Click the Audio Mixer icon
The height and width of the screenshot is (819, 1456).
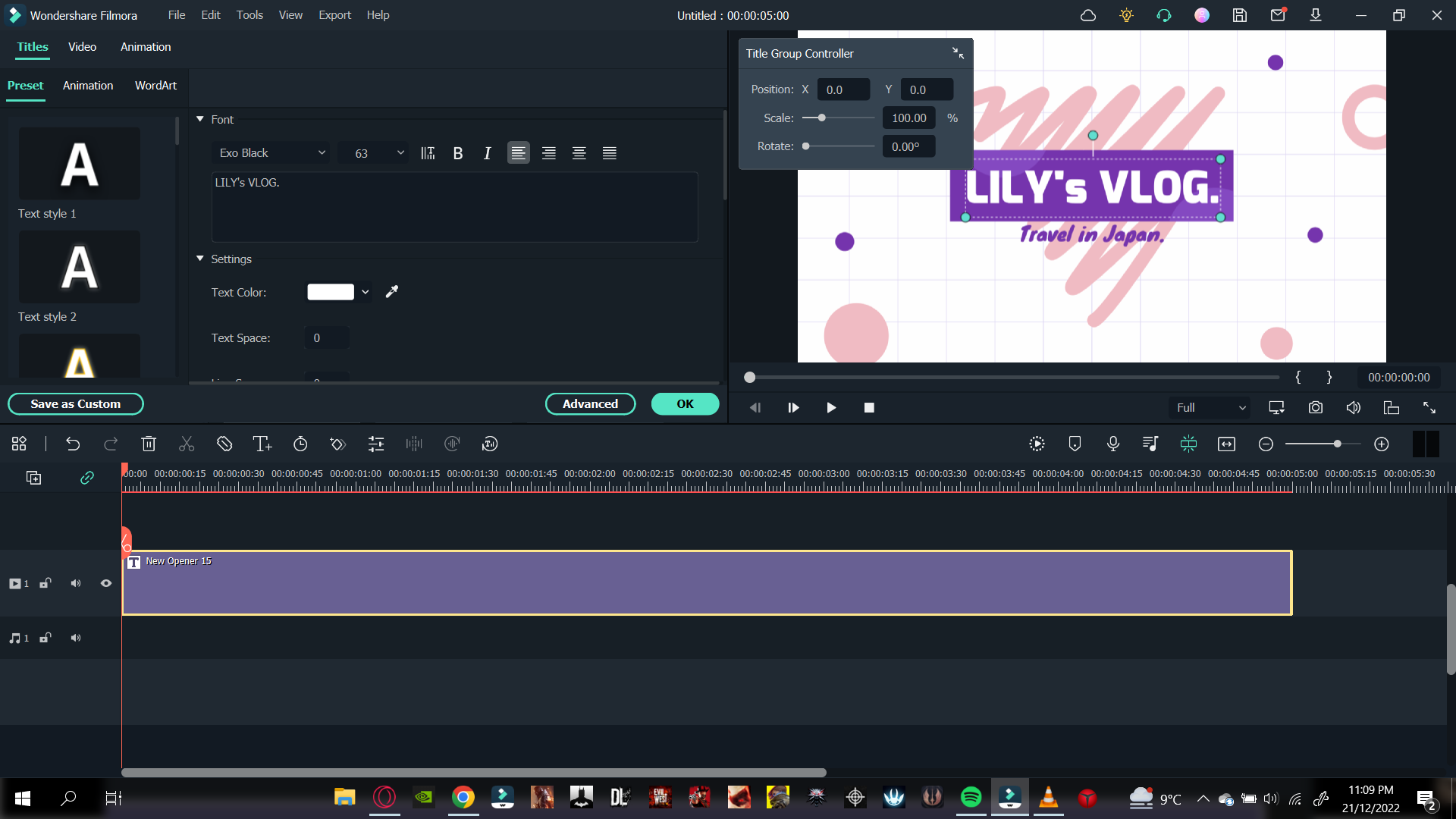point(1150,444)
